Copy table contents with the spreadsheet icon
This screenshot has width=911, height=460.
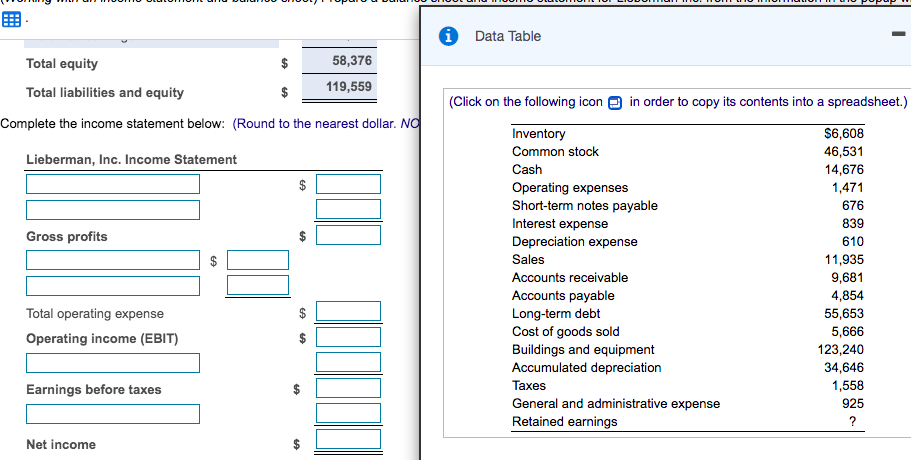pos(615,103)
